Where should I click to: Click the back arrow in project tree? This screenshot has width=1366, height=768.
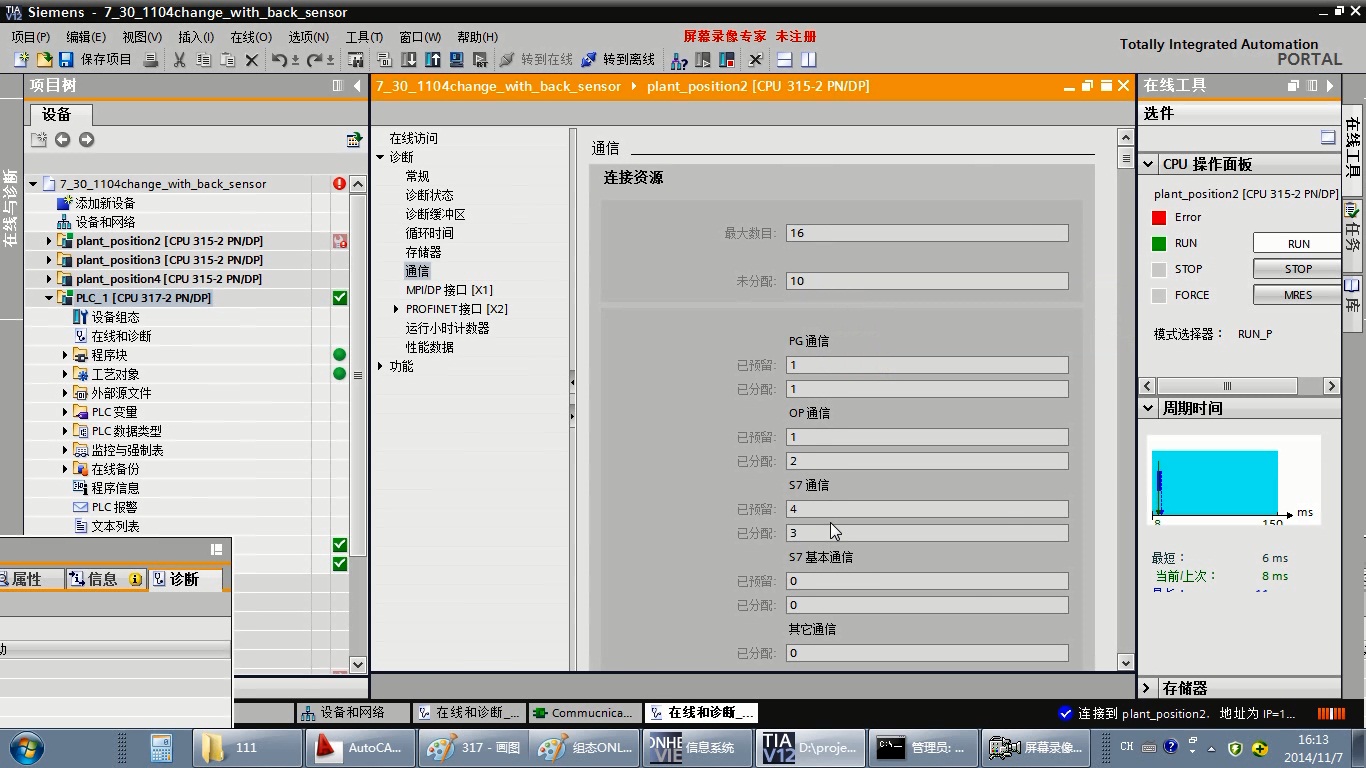pyautogui.click(x=63, y=140)
